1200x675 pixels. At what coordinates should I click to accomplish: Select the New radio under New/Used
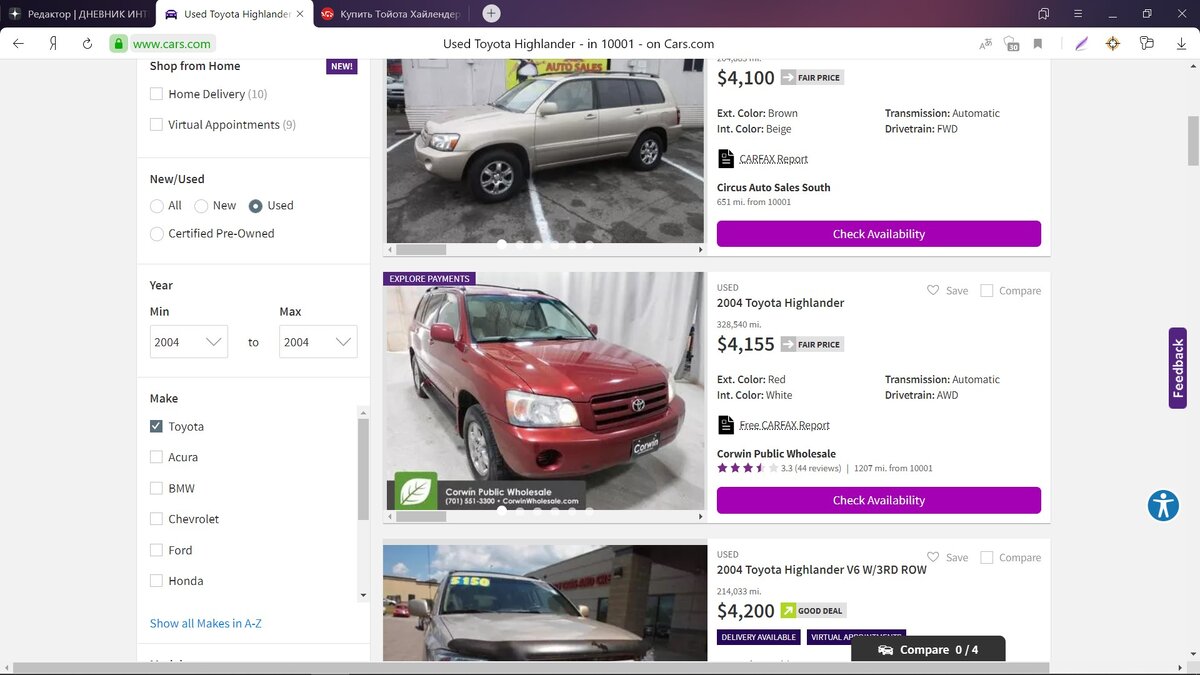click(201, 206)
